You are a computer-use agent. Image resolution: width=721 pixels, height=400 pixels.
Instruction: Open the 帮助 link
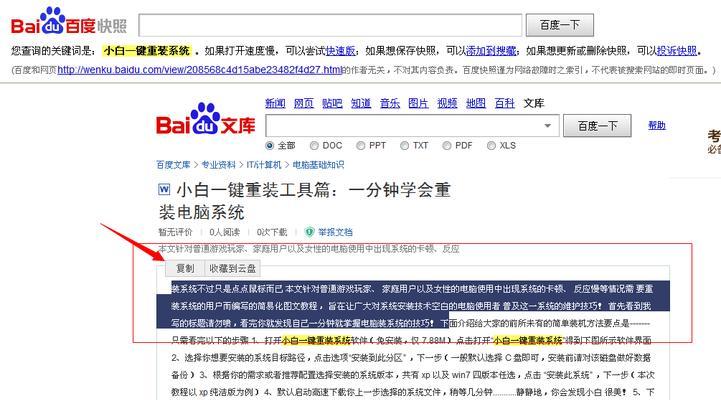pyautogui.click(x=657, y=125)
